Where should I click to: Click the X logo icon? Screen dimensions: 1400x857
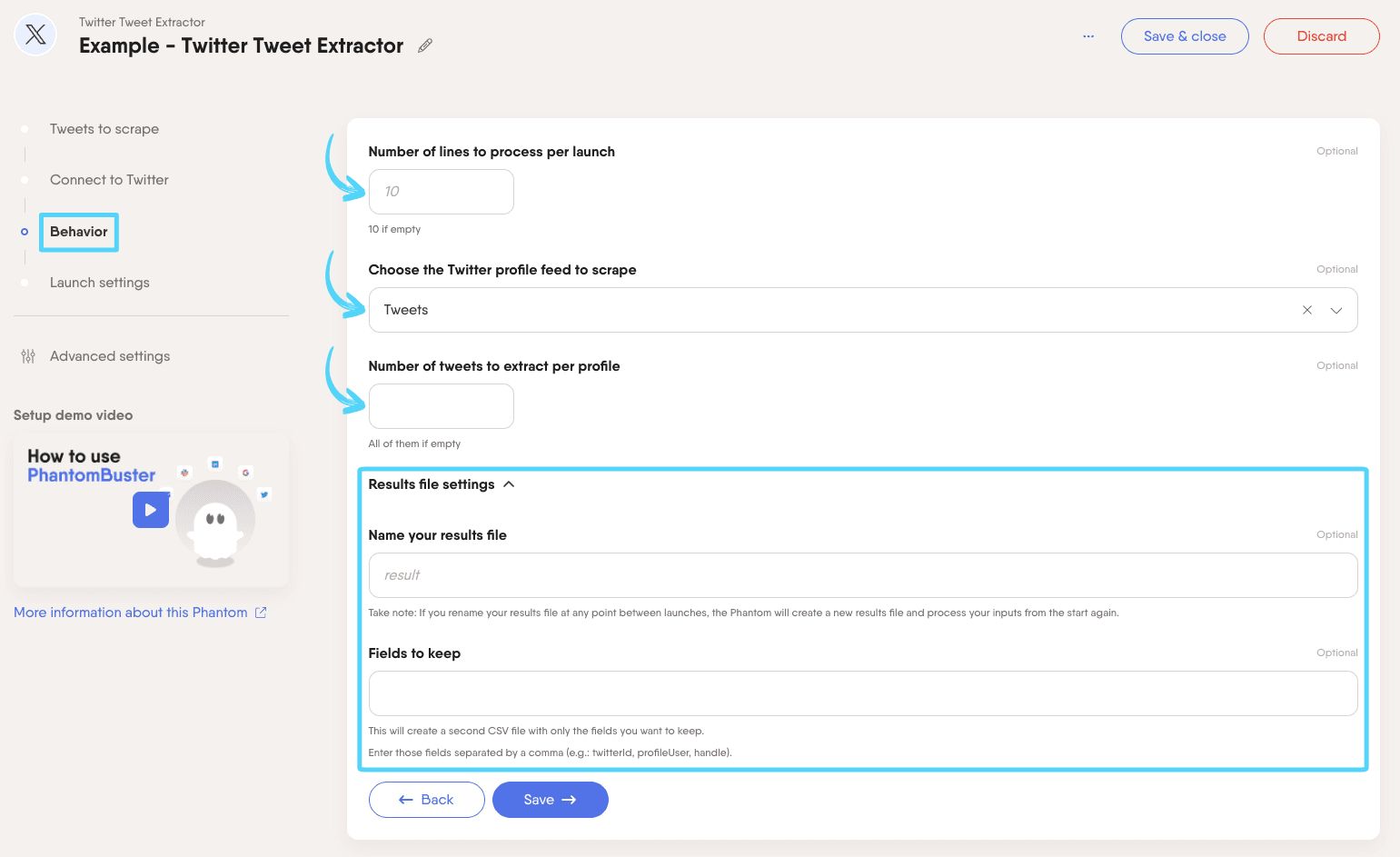(x=35, y=35)
